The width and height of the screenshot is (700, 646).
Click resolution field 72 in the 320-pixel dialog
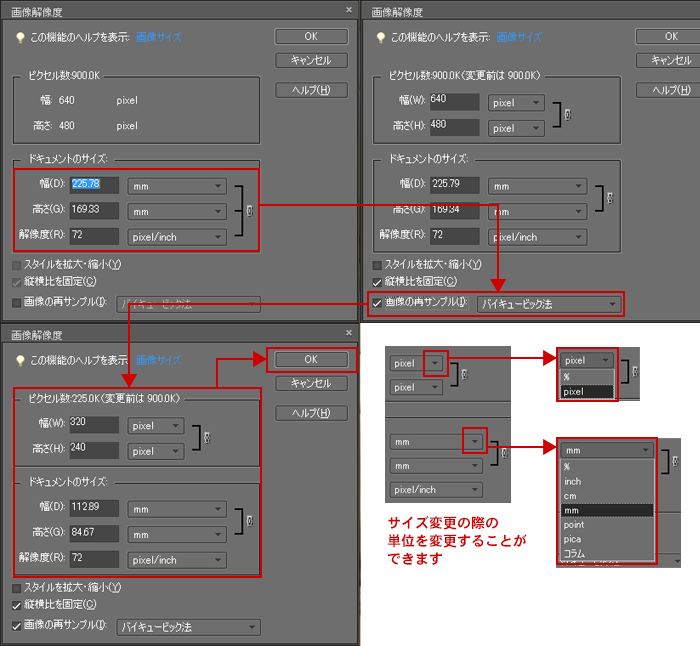click(x=94, y=558)
